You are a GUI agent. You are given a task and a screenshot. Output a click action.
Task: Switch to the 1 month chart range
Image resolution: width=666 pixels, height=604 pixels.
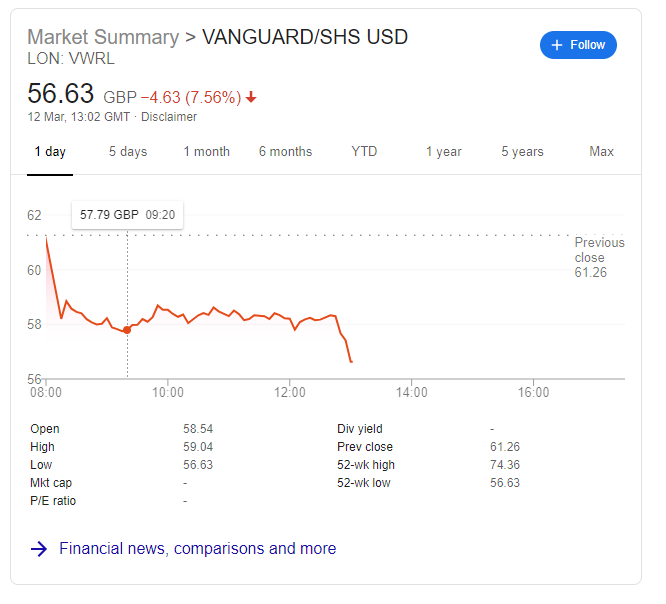206,152
